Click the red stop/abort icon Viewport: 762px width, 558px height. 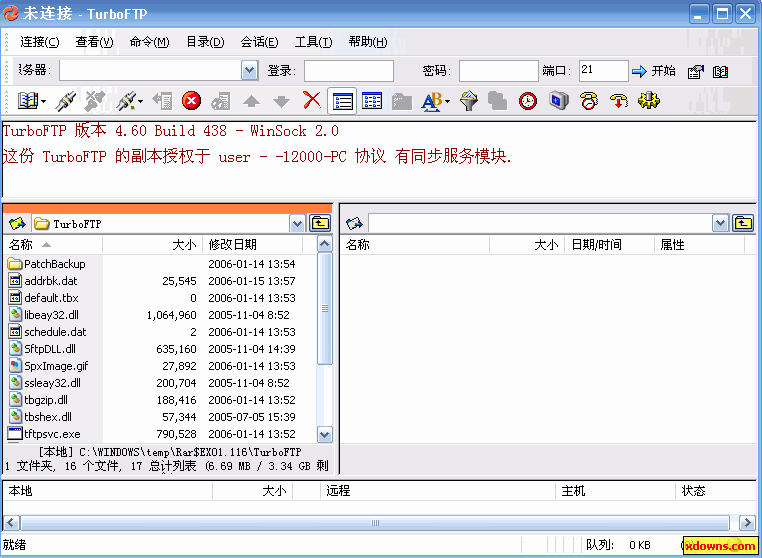click(x=191, y=101)
